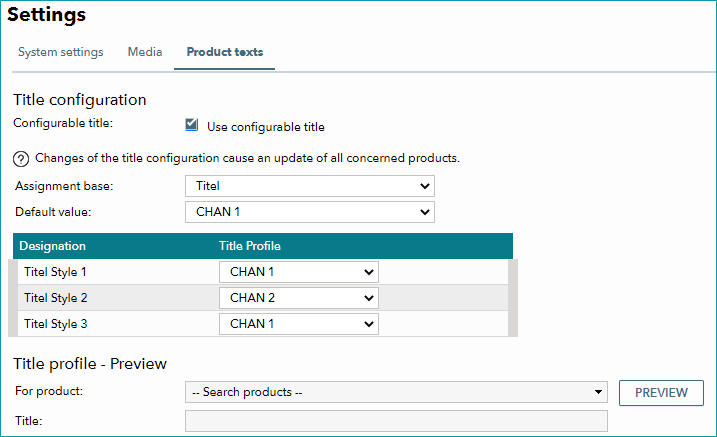The height and width of the screenshot is (437, 717).
Task: Click the help question mark icon
Action: pos(21,159)
